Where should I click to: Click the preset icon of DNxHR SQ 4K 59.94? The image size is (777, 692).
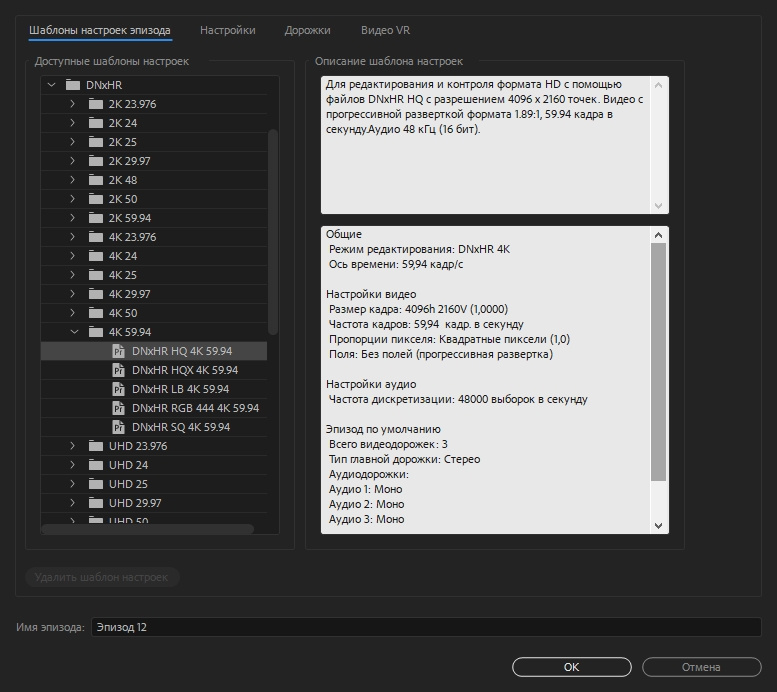[118, 427]
